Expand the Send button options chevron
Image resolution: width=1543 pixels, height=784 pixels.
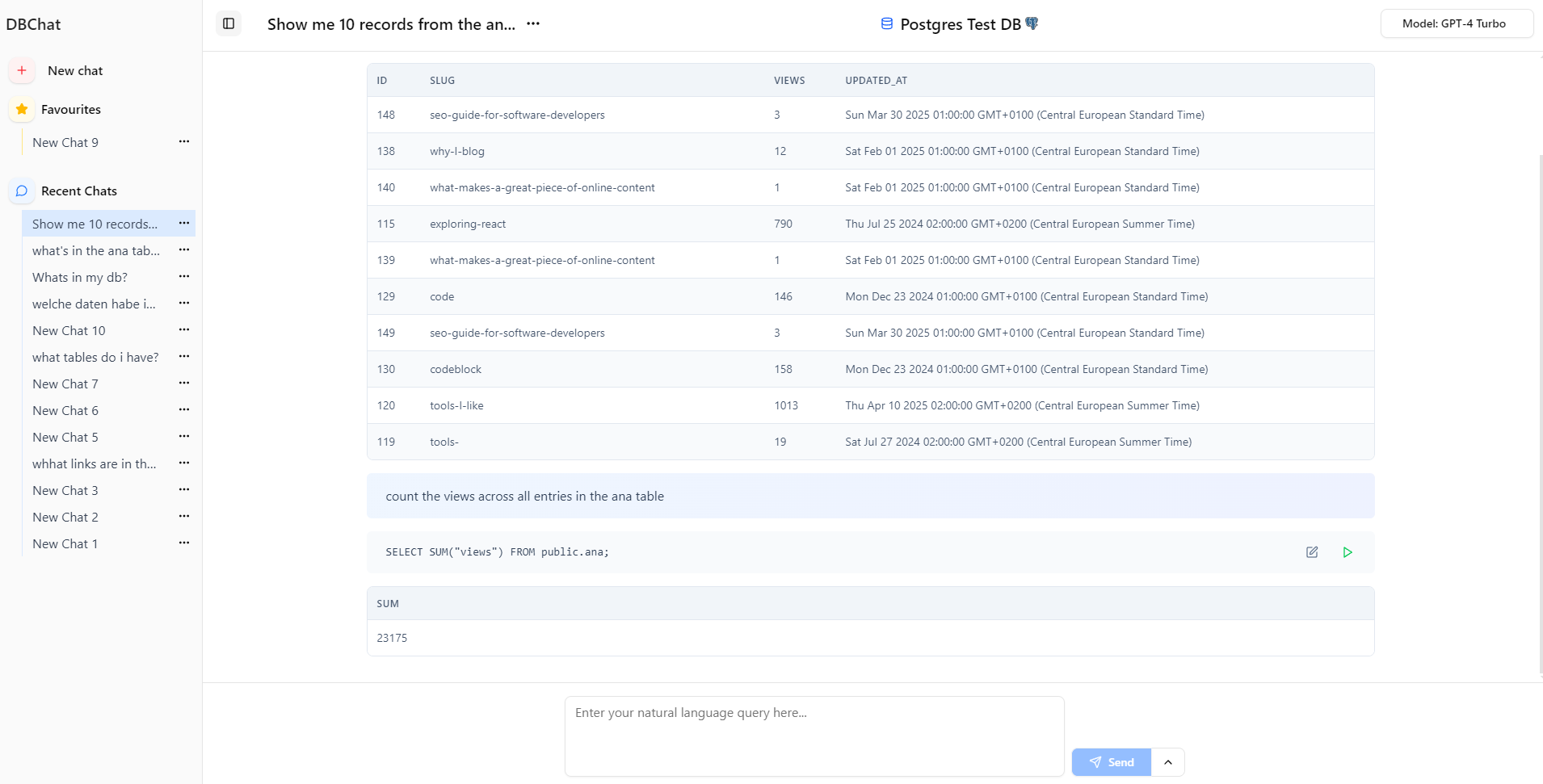(x=1168, y=761)
